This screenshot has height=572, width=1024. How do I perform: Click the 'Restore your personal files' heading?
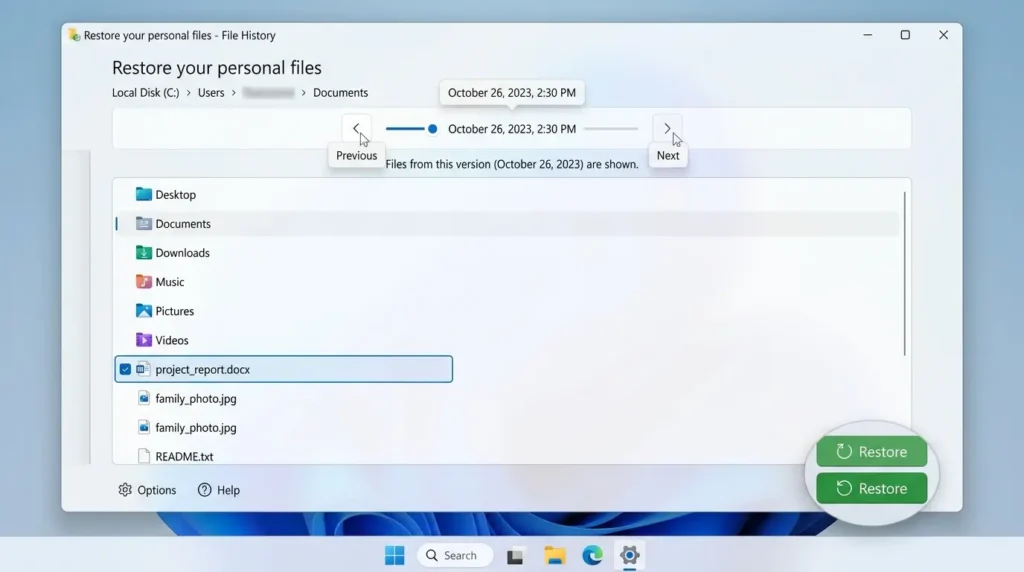click(217, 67)
